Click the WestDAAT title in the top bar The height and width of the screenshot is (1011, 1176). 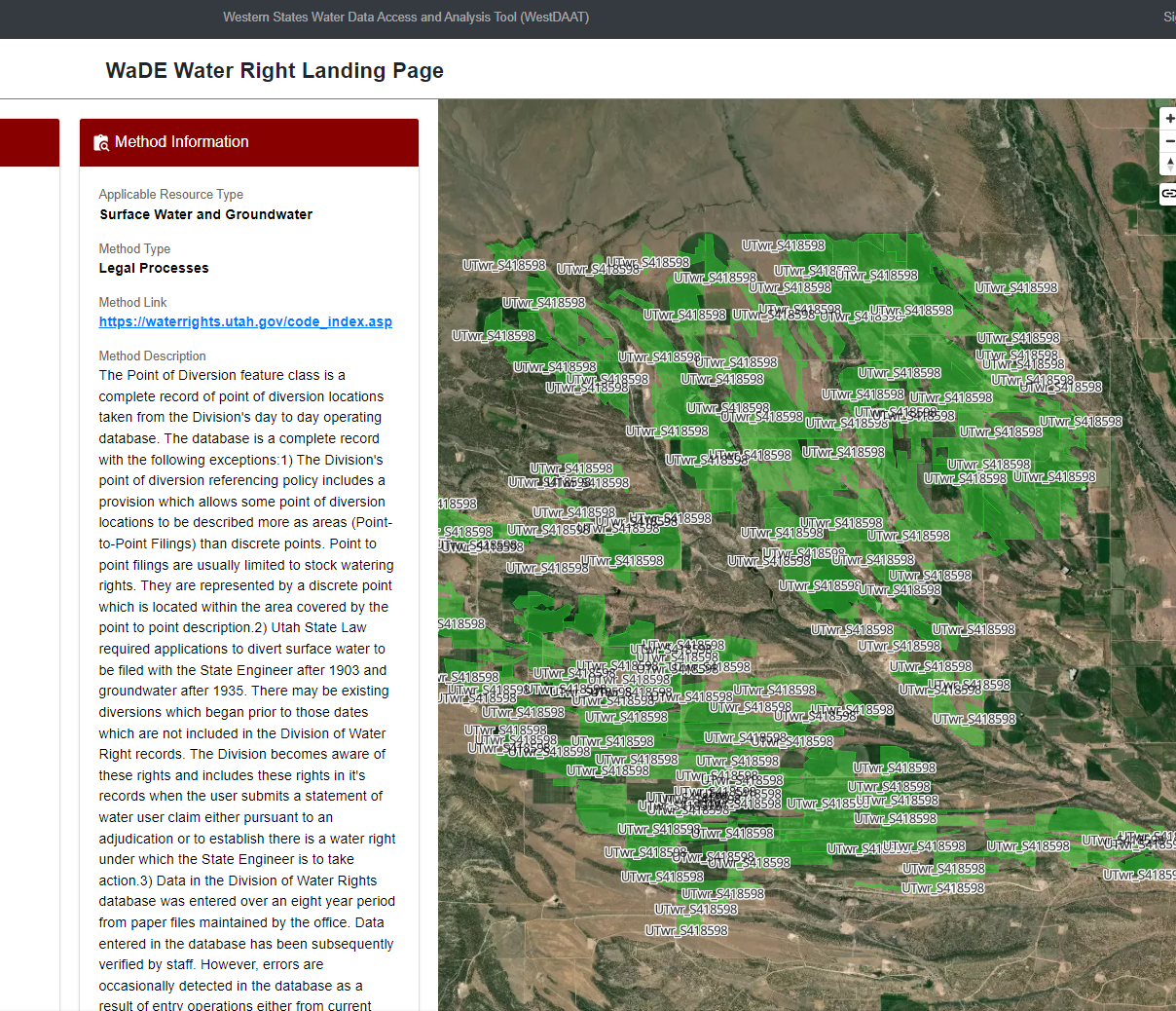point(406,17)
